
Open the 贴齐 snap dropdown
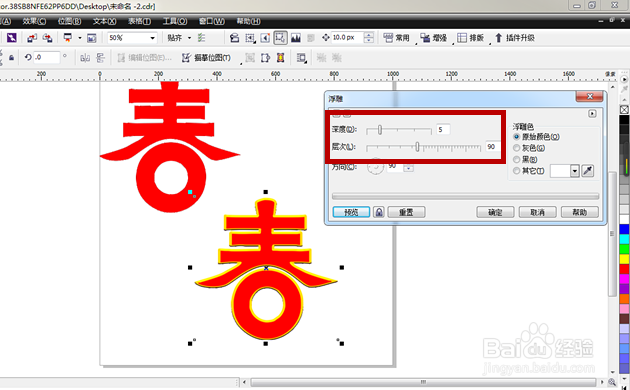pyautogui.click(x=189, y=38)
